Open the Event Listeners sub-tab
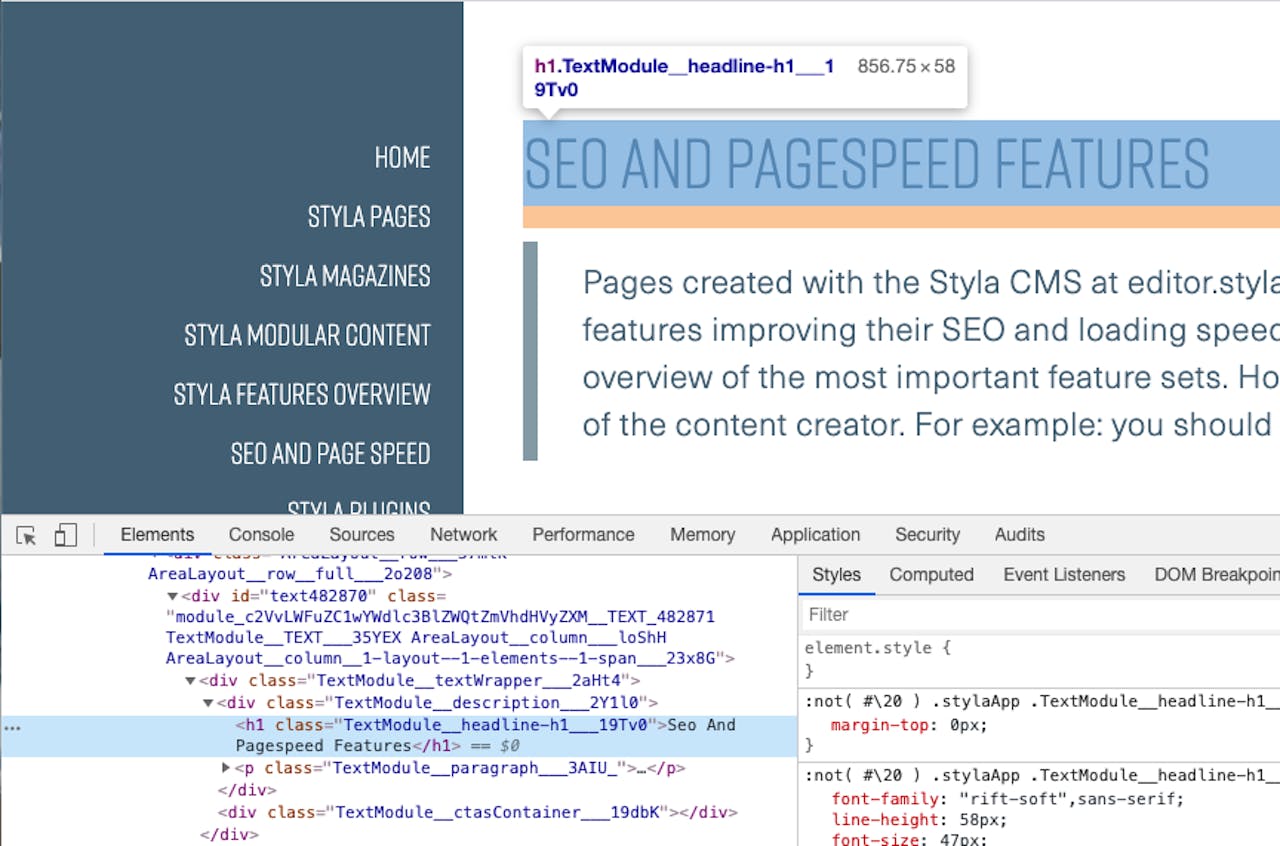Viewport: 1280px width, 846px height. pyautogui.click(x=1064, y=575)
